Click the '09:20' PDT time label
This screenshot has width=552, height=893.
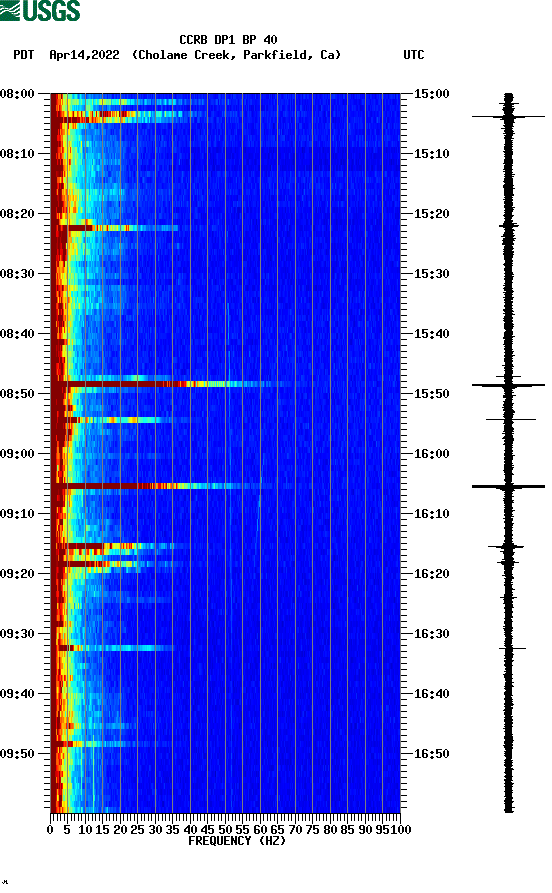tap(17, 574)
